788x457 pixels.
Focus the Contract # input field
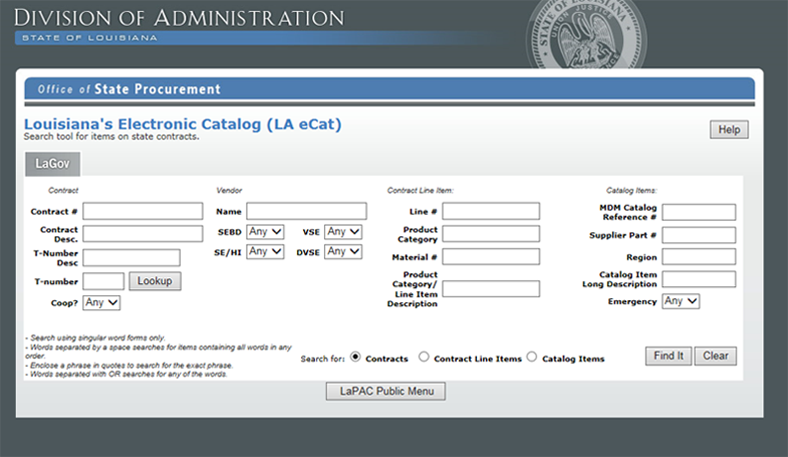point(143,211)
